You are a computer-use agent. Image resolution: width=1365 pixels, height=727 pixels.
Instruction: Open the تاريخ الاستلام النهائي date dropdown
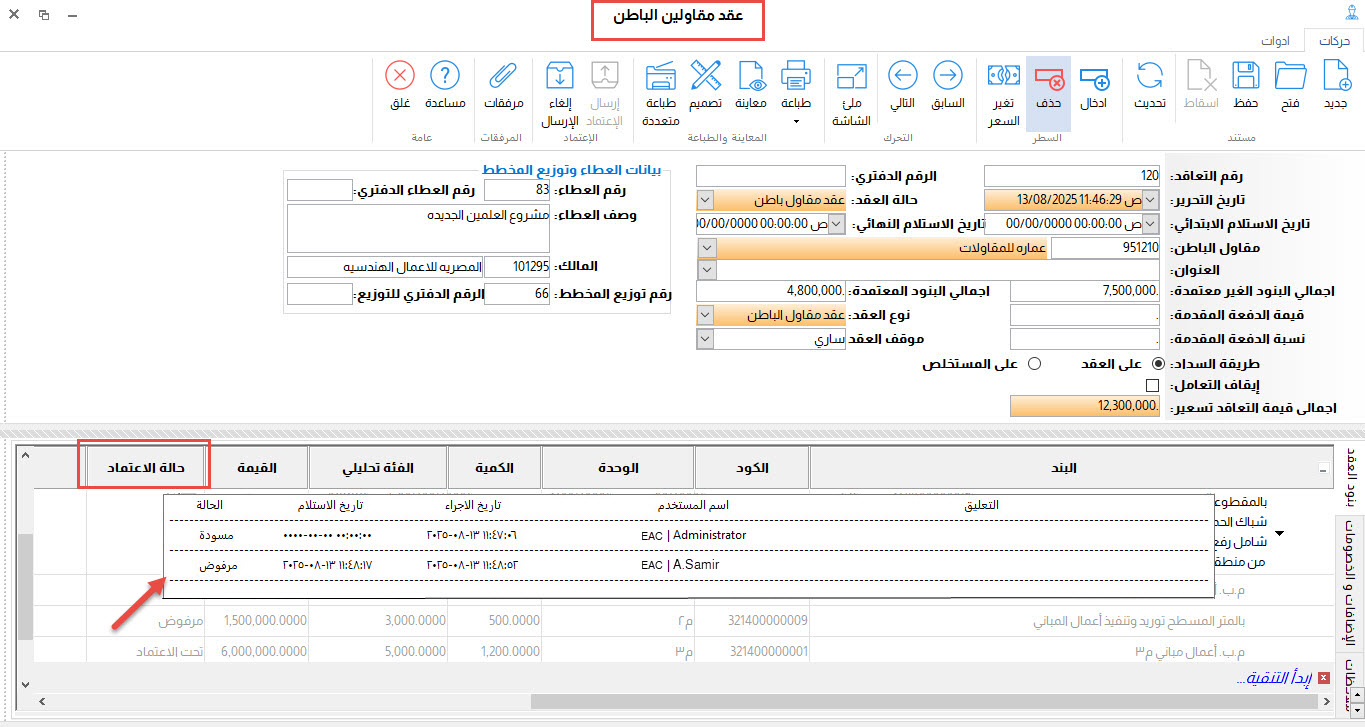pyautogui.click(x=838, y=224)
